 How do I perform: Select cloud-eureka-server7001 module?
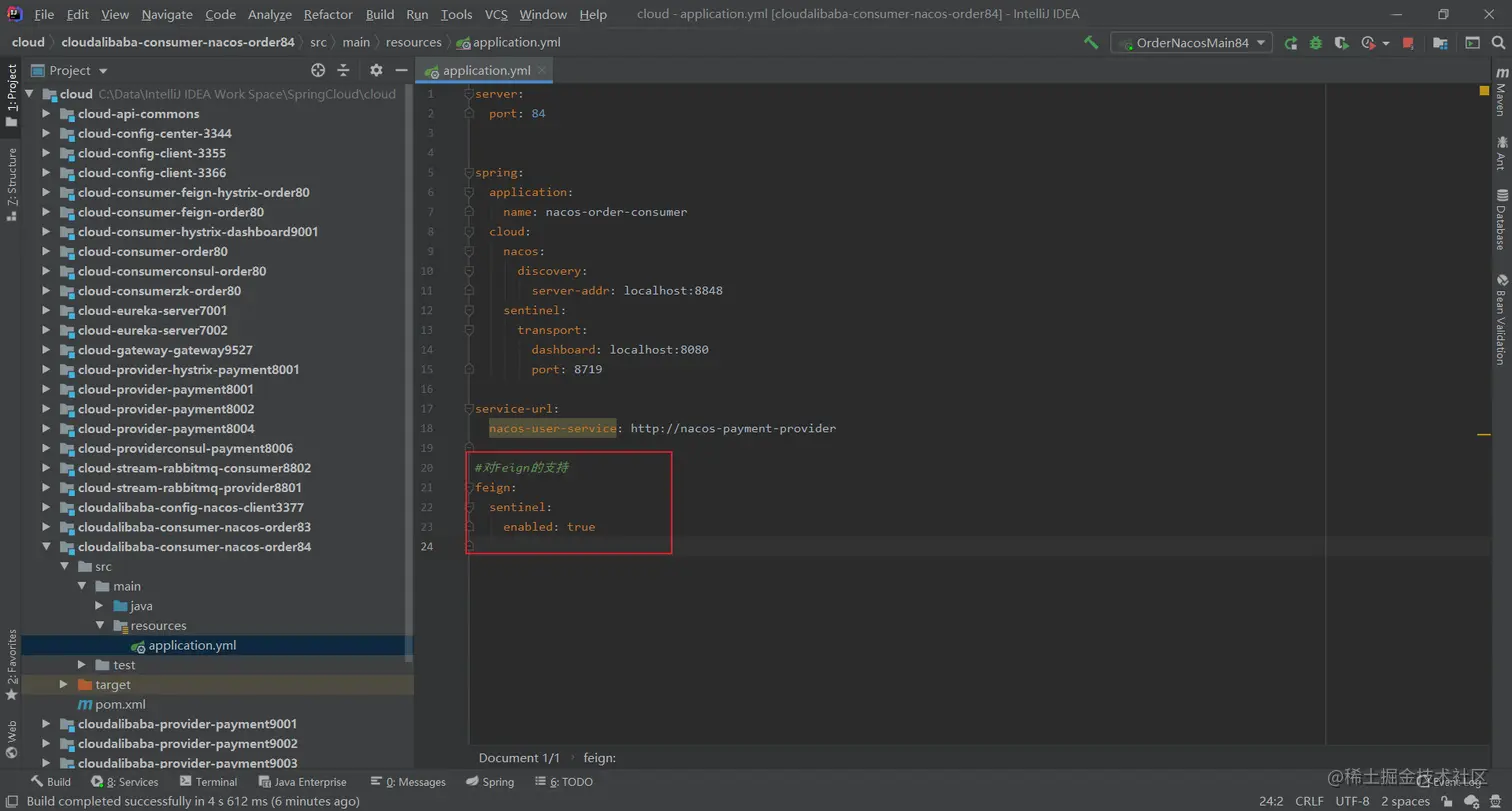[153, 311]
